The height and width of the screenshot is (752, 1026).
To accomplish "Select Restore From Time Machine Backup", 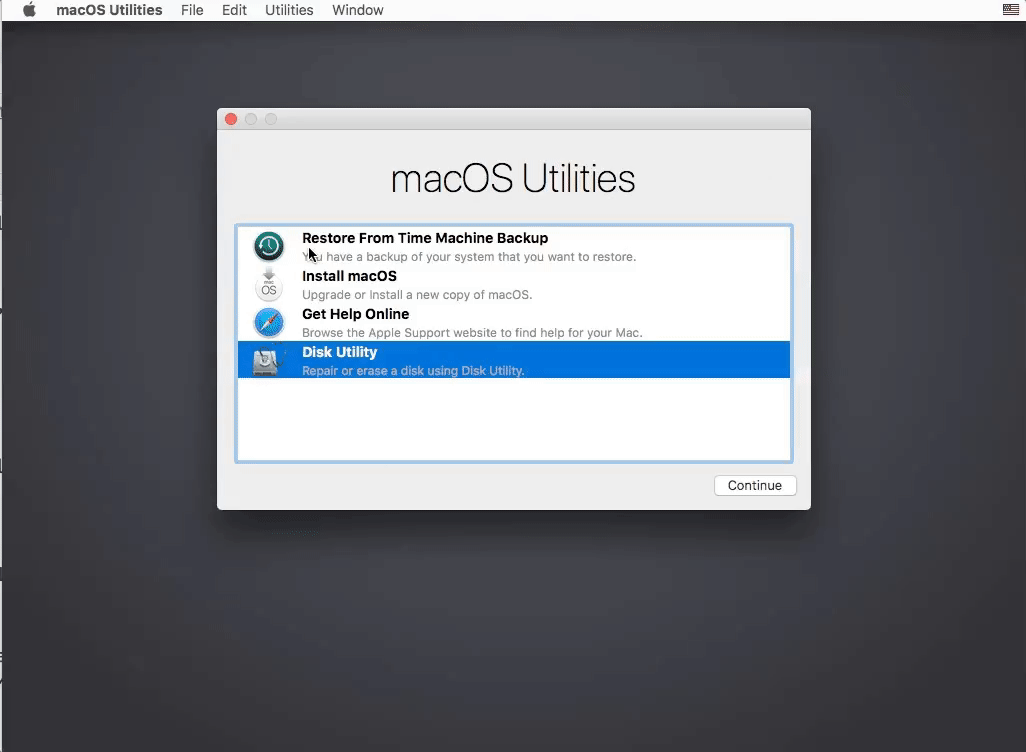I will pyautogui.click(x=425, y=238).
